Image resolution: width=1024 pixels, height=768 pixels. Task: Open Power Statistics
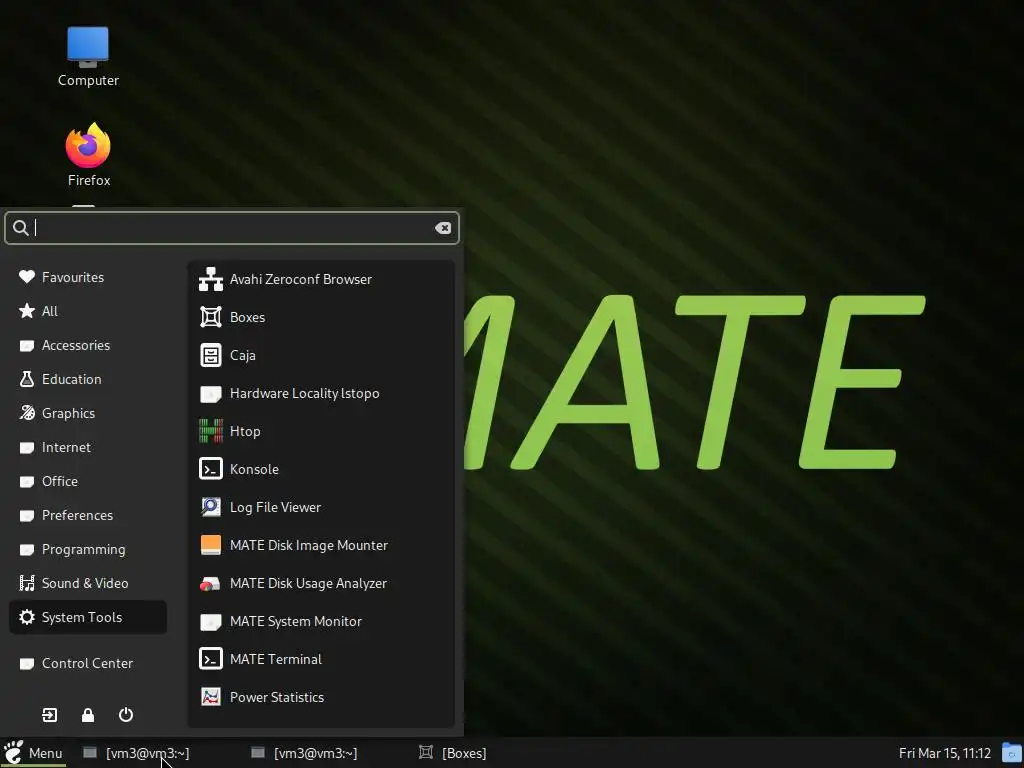[x=321, y=697]
